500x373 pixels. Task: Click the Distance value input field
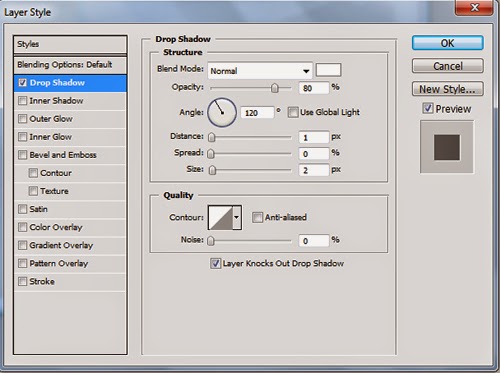[314, 137]
